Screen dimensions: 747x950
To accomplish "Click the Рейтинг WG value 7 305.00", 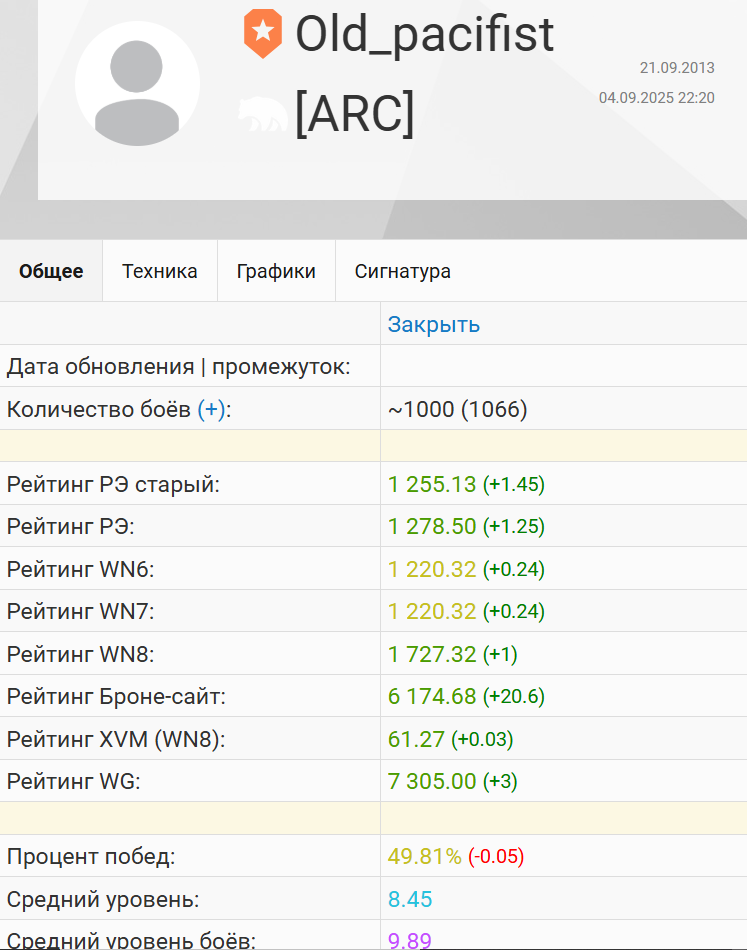I will click(432, 781).
